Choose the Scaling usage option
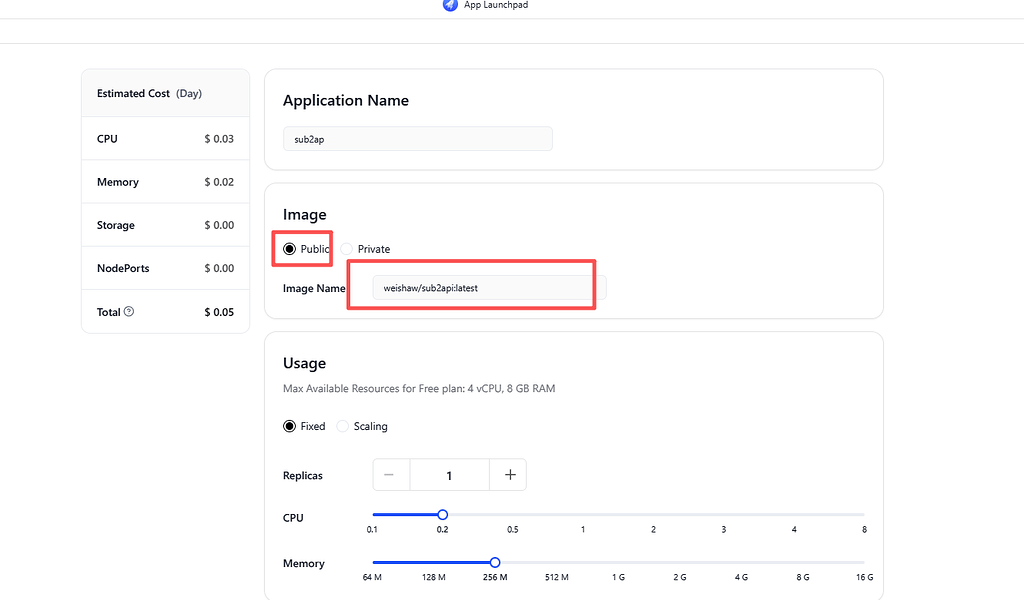1024x600 pixels. [342, 426]
